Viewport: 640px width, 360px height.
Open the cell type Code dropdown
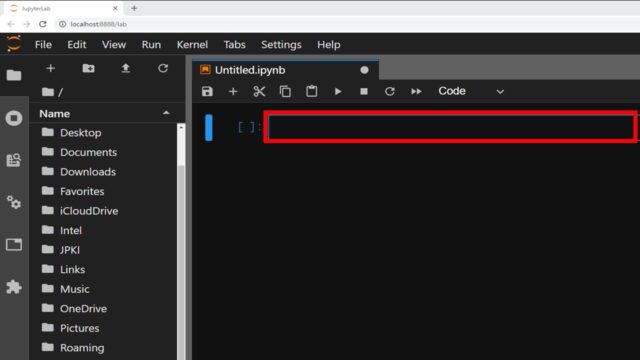click(471, 91)
